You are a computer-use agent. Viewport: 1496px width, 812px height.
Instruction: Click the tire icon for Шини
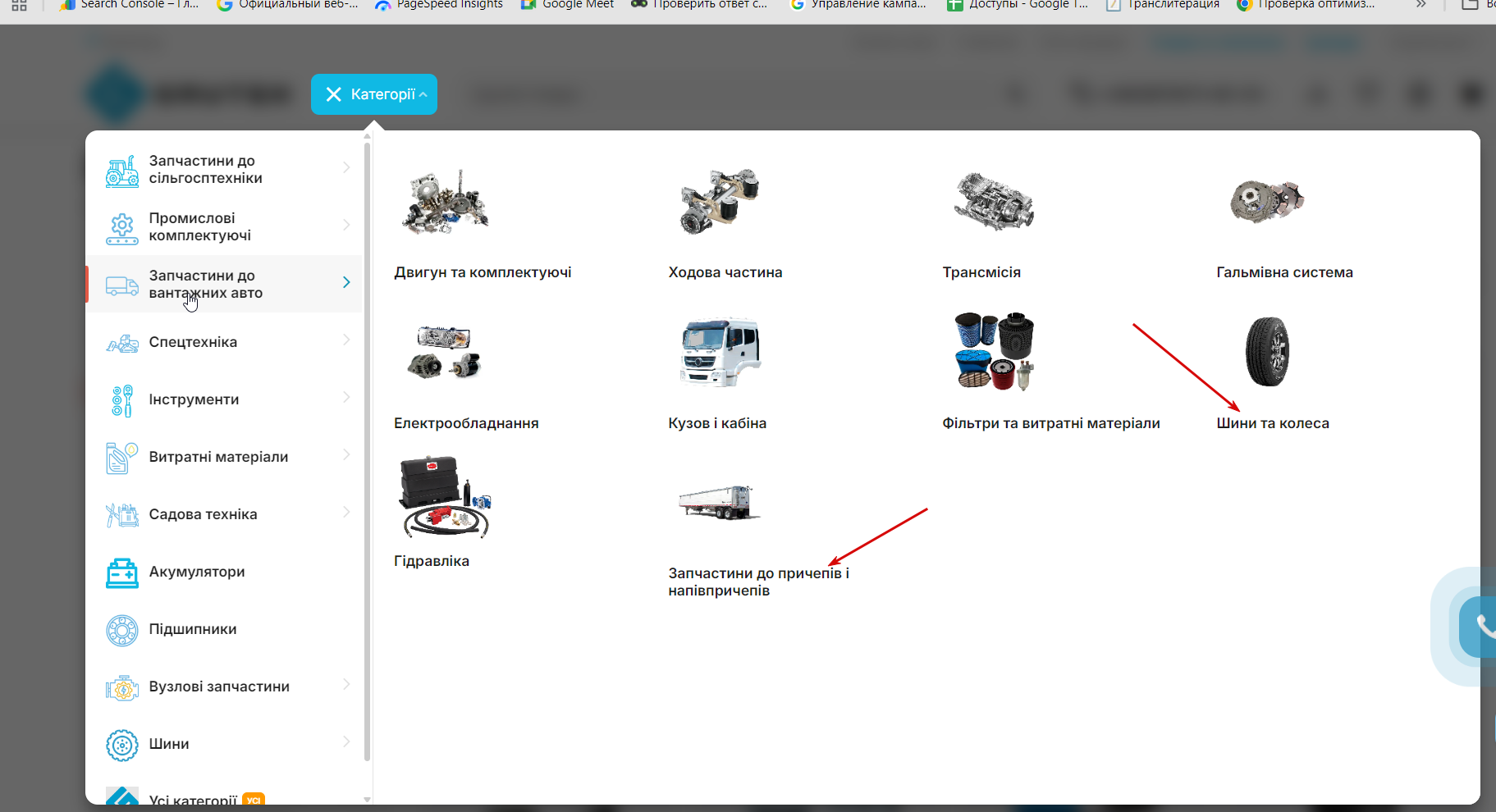point(122,745)
